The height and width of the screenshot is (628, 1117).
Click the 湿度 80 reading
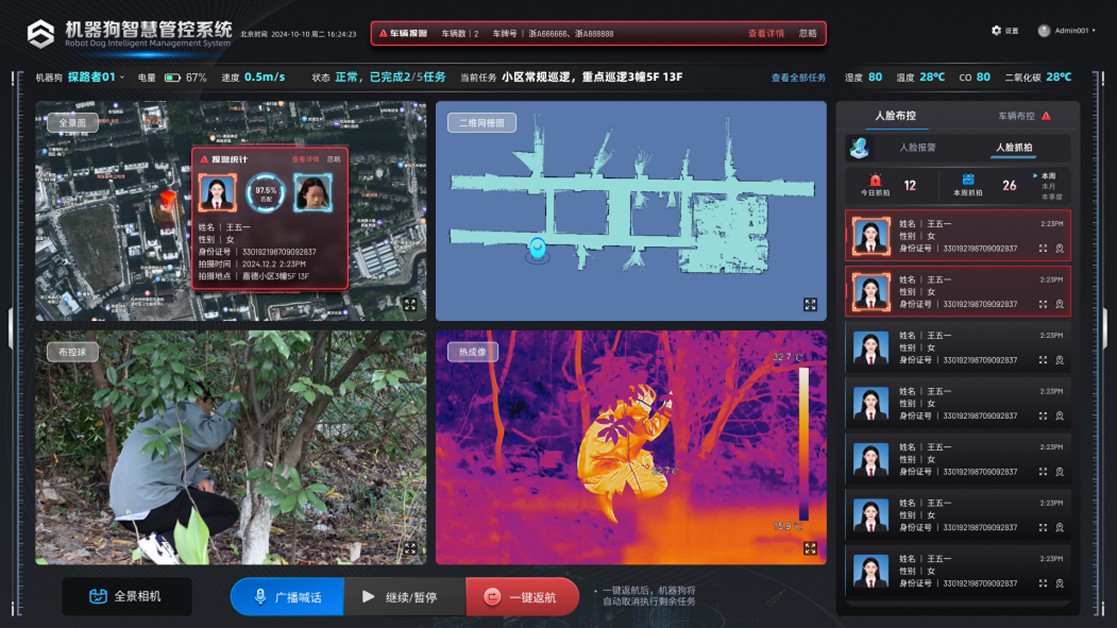click(863, 77)
